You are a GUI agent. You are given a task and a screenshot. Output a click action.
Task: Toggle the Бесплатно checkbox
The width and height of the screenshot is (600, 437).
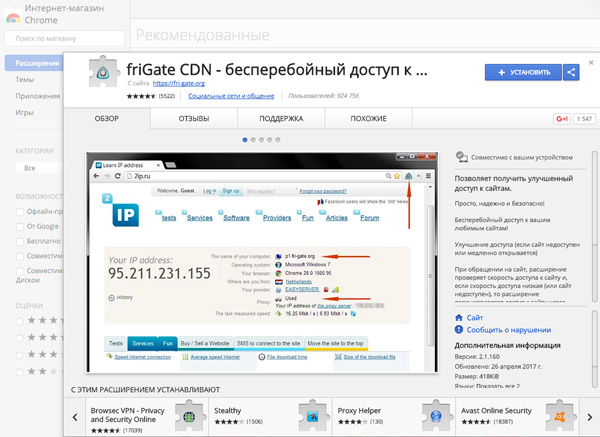[20, 241]
